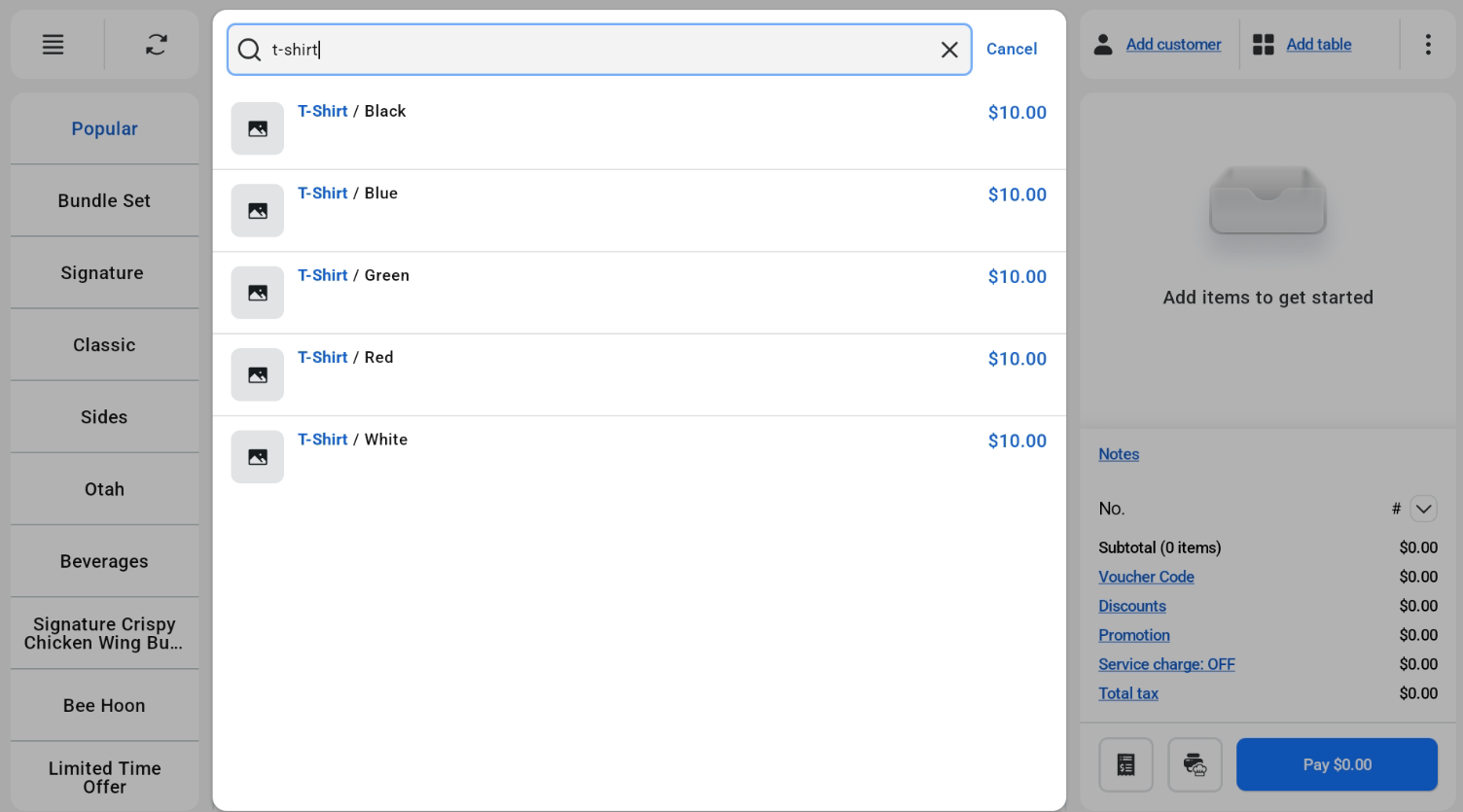Open the Voucher Code link
Viewport: 1463px width, 812px height.
point(1146,577)
